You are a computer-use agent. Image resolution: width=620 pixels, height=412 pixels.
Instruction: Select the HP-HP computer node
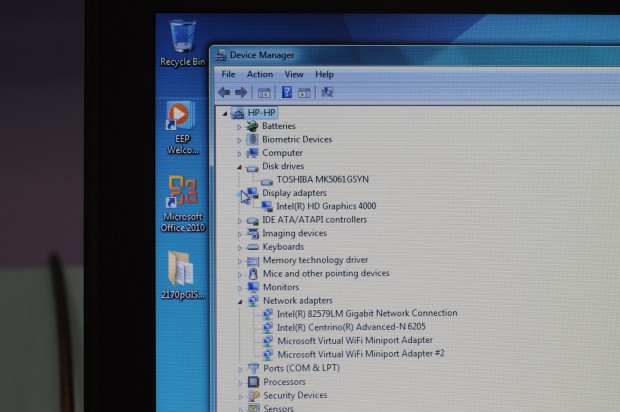(261, 113)
